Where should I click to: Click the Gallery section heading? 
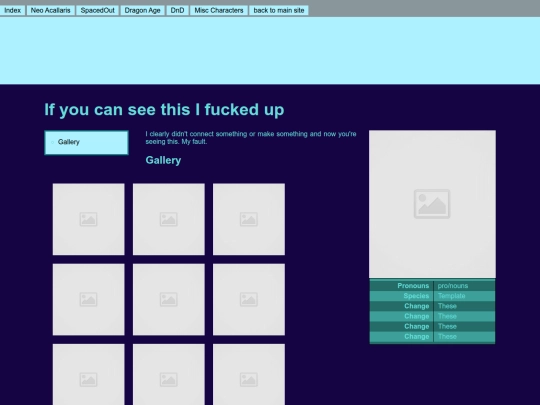tap(163, 160)
